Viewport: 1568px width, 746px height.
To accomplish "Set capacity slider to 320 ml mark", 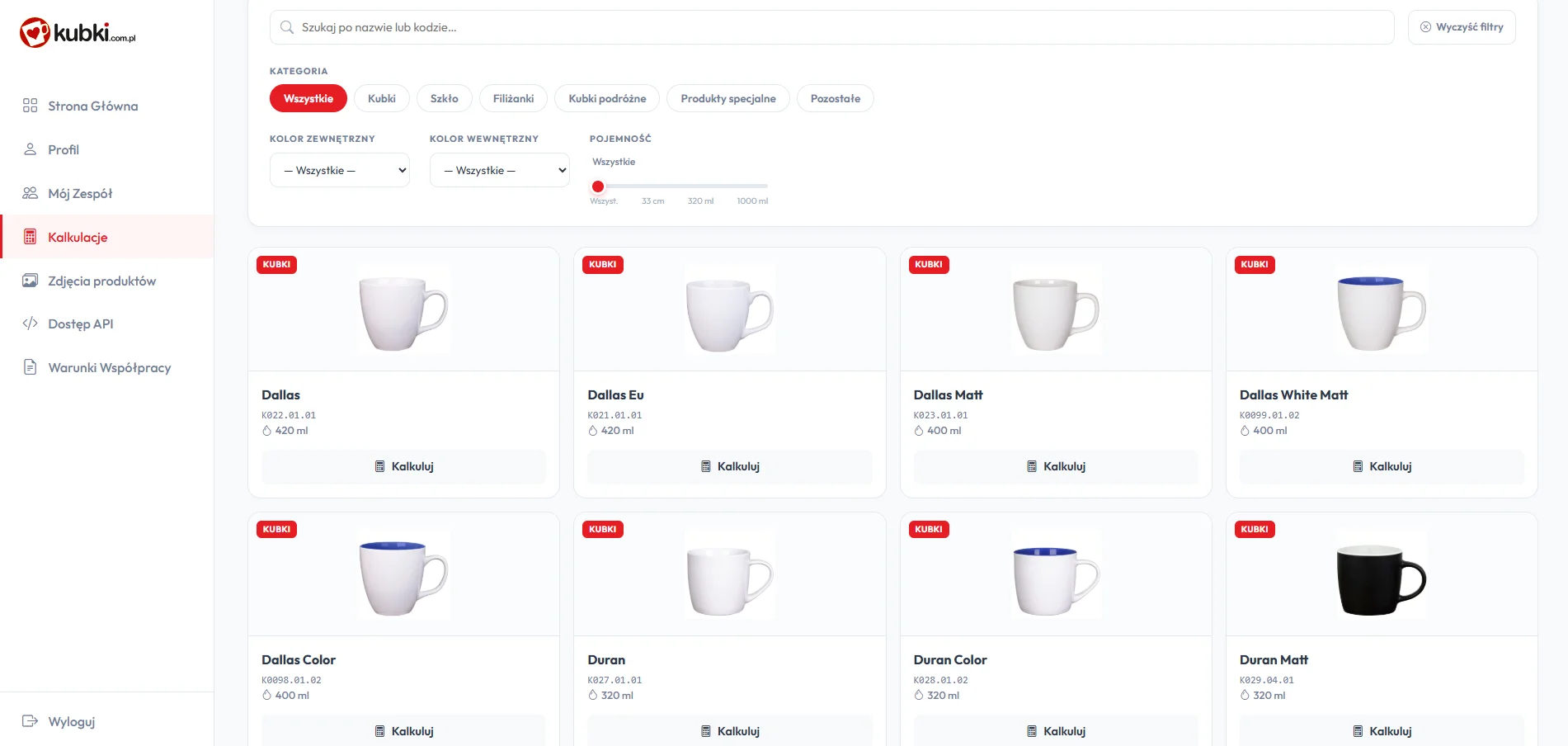I will [700, 186].
